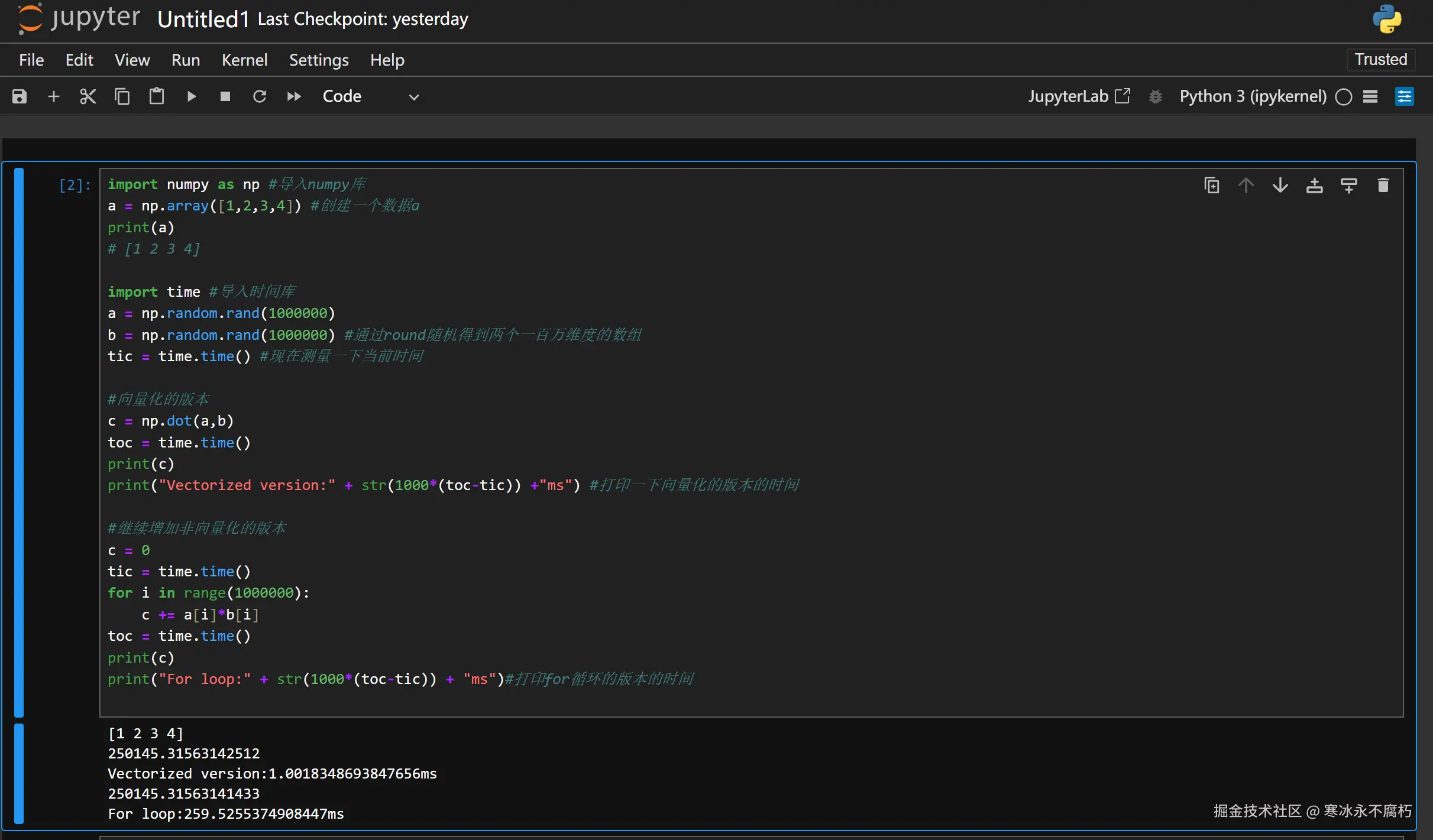Open the cell type Code dropdown

tap(370, 96)
